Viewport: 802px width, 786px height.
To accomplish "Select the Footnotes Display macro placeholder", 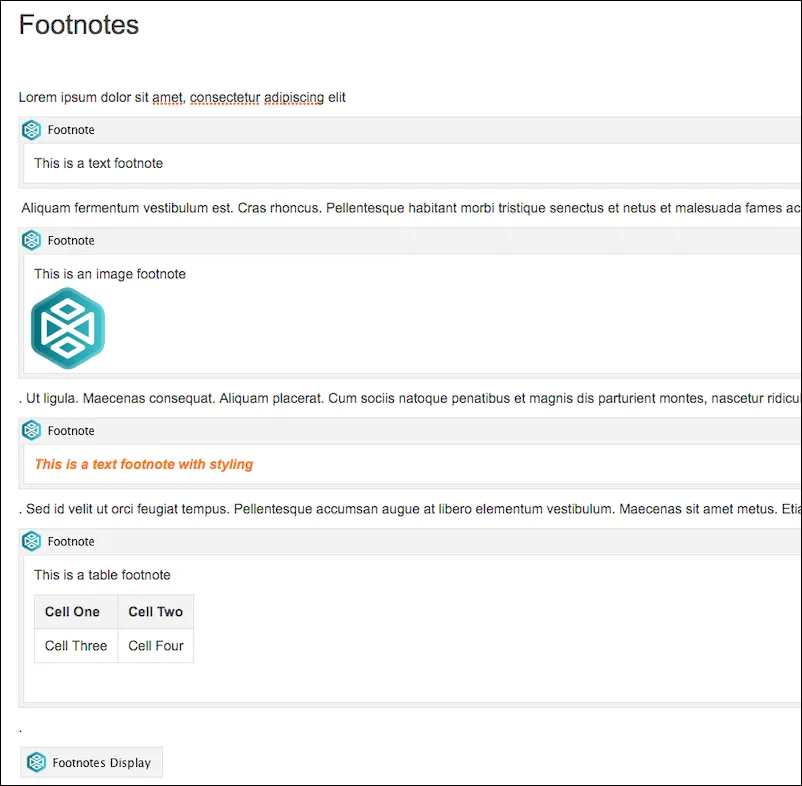I will point(92,762).
